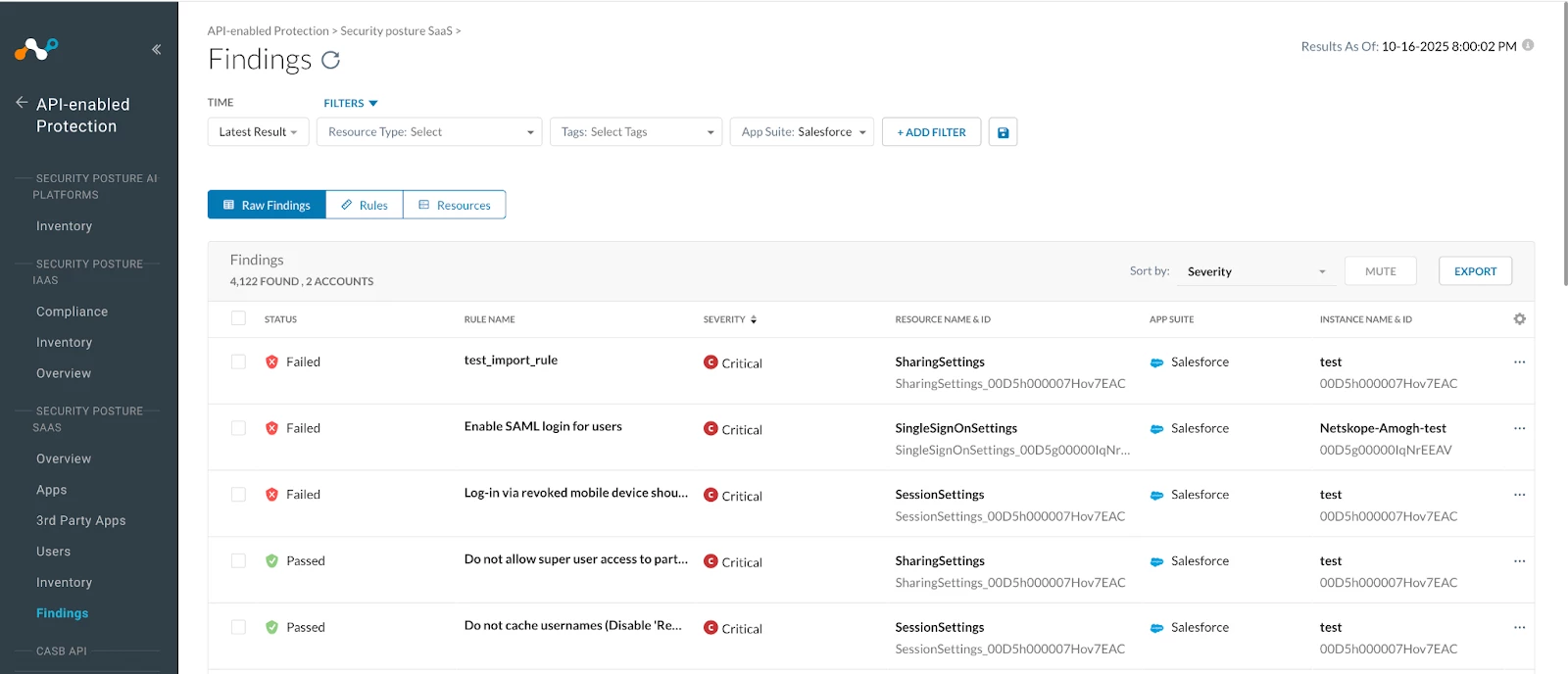Open ellipsis menu for Enable SAML login row

click(1519, 428)
